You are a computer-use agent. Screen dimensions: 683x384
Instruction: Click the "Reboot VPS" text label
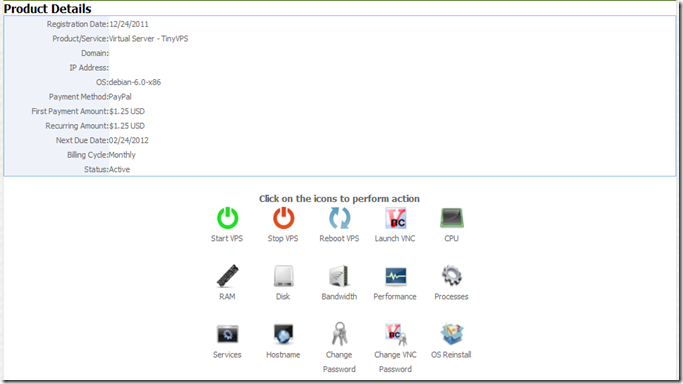tap(339, 239)
